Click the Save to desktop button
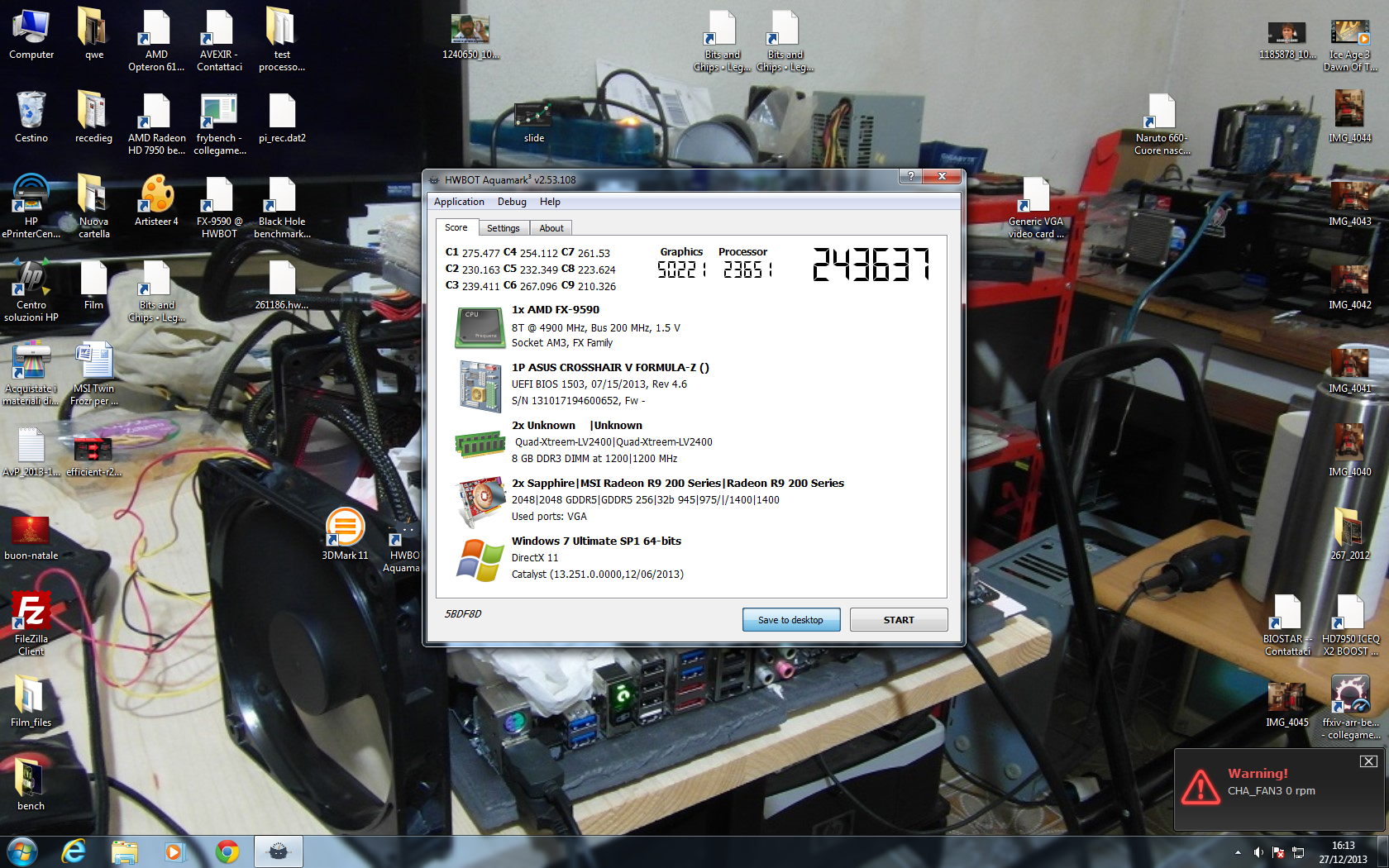 click(x=791, y=620)
